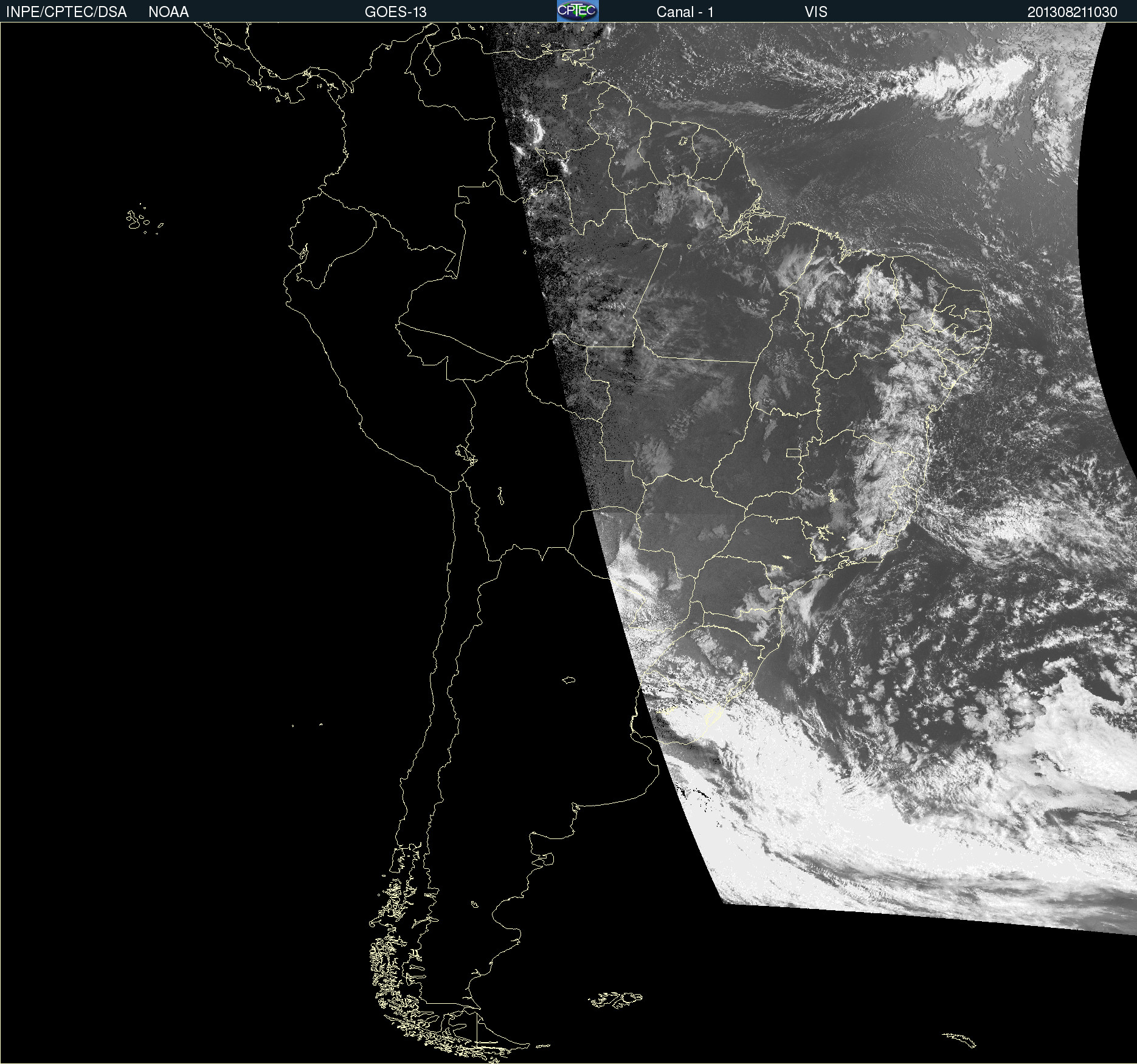1137x1064 pixels.
Task: Click the INPE/CPTEC/DSA header text
Action: point(66,12)
